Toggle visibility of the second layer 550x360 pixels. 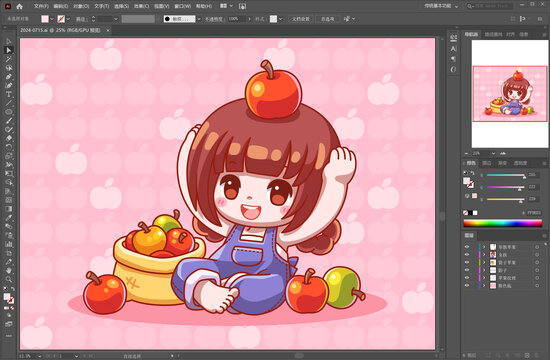[467, 254]
